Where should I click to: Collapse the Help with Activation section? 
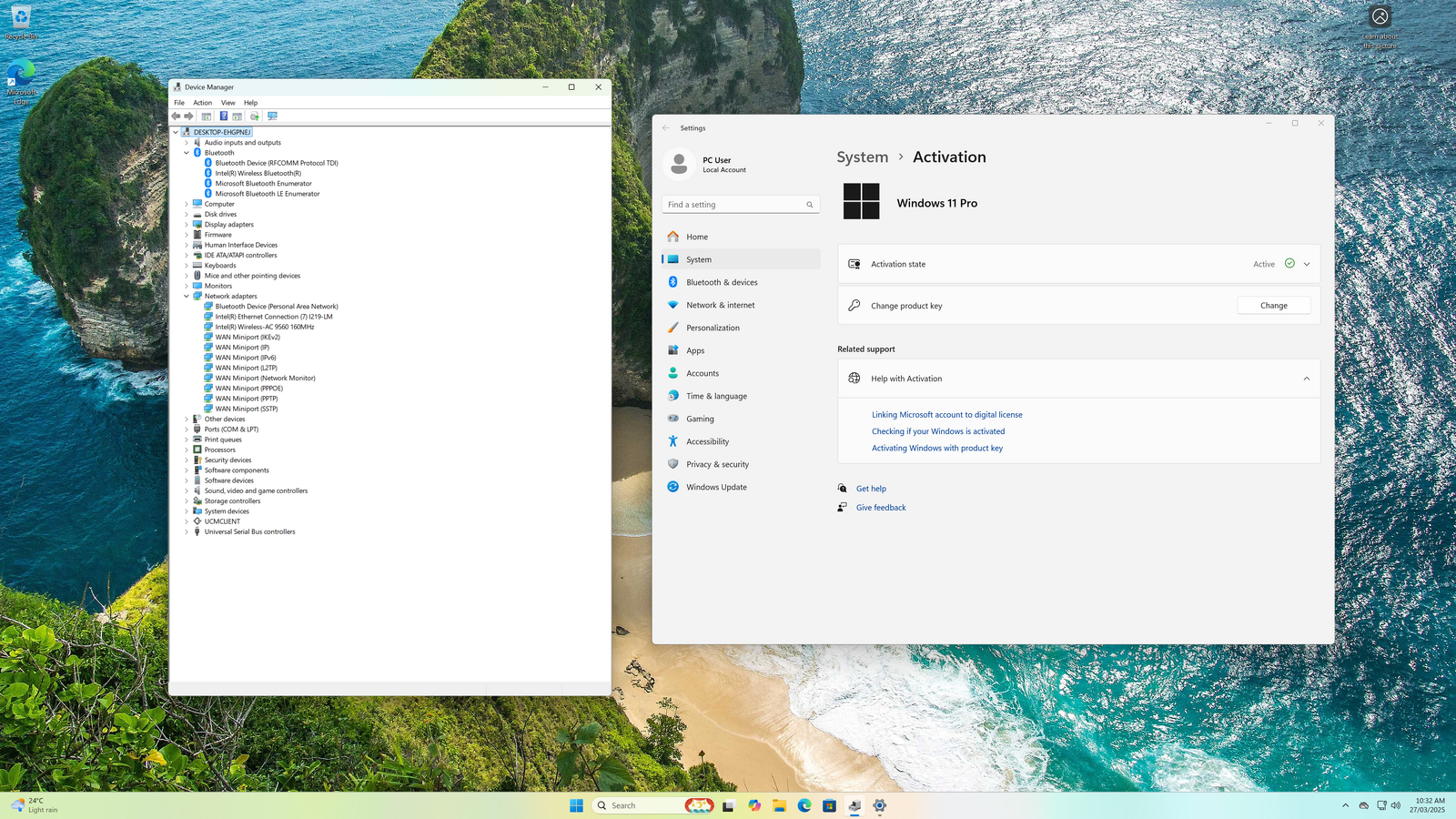(x=1307, y=379)
